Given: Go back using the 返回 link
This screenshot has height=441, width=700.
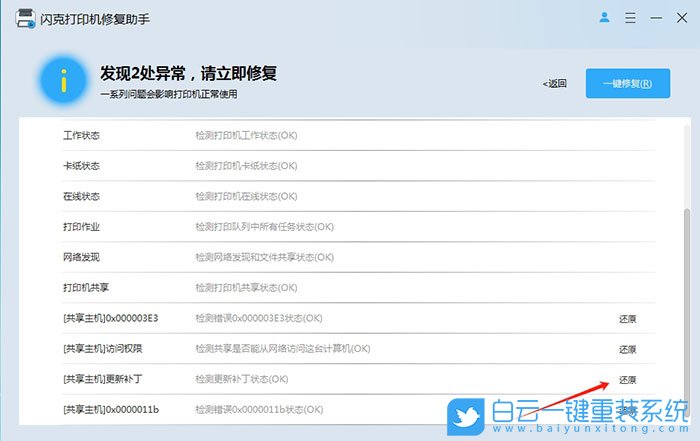Looking at the screenshot, I should coord(555,84).
